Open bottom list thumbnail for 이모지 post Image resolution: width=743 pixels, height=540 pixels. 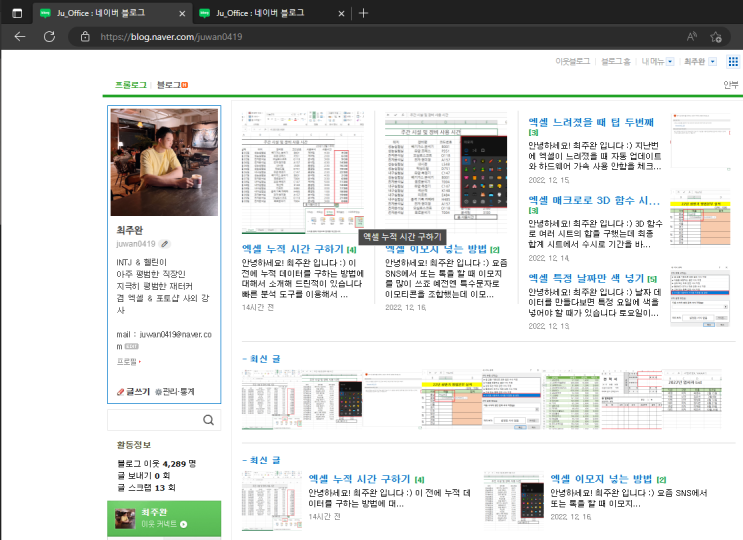coord(514,500)
